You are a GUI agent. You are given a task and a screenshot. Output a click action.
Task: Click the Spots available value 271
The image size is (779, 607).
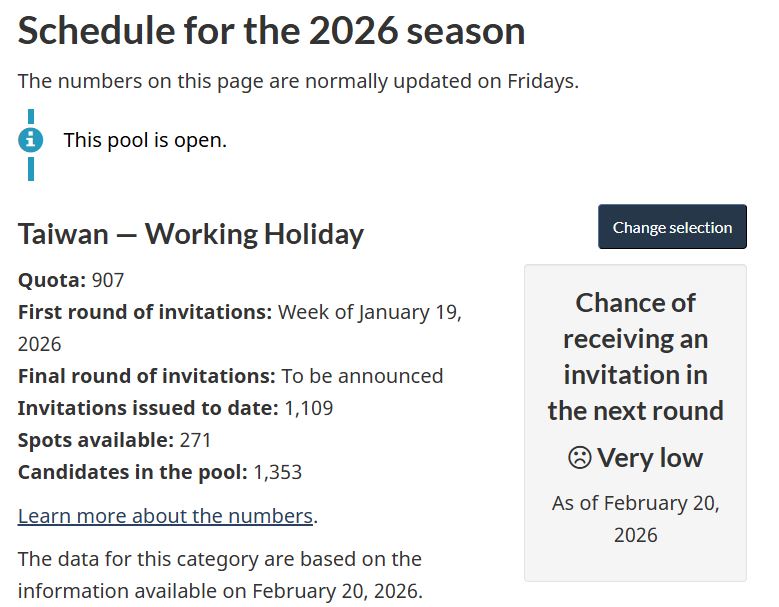[x=195, y=440]
